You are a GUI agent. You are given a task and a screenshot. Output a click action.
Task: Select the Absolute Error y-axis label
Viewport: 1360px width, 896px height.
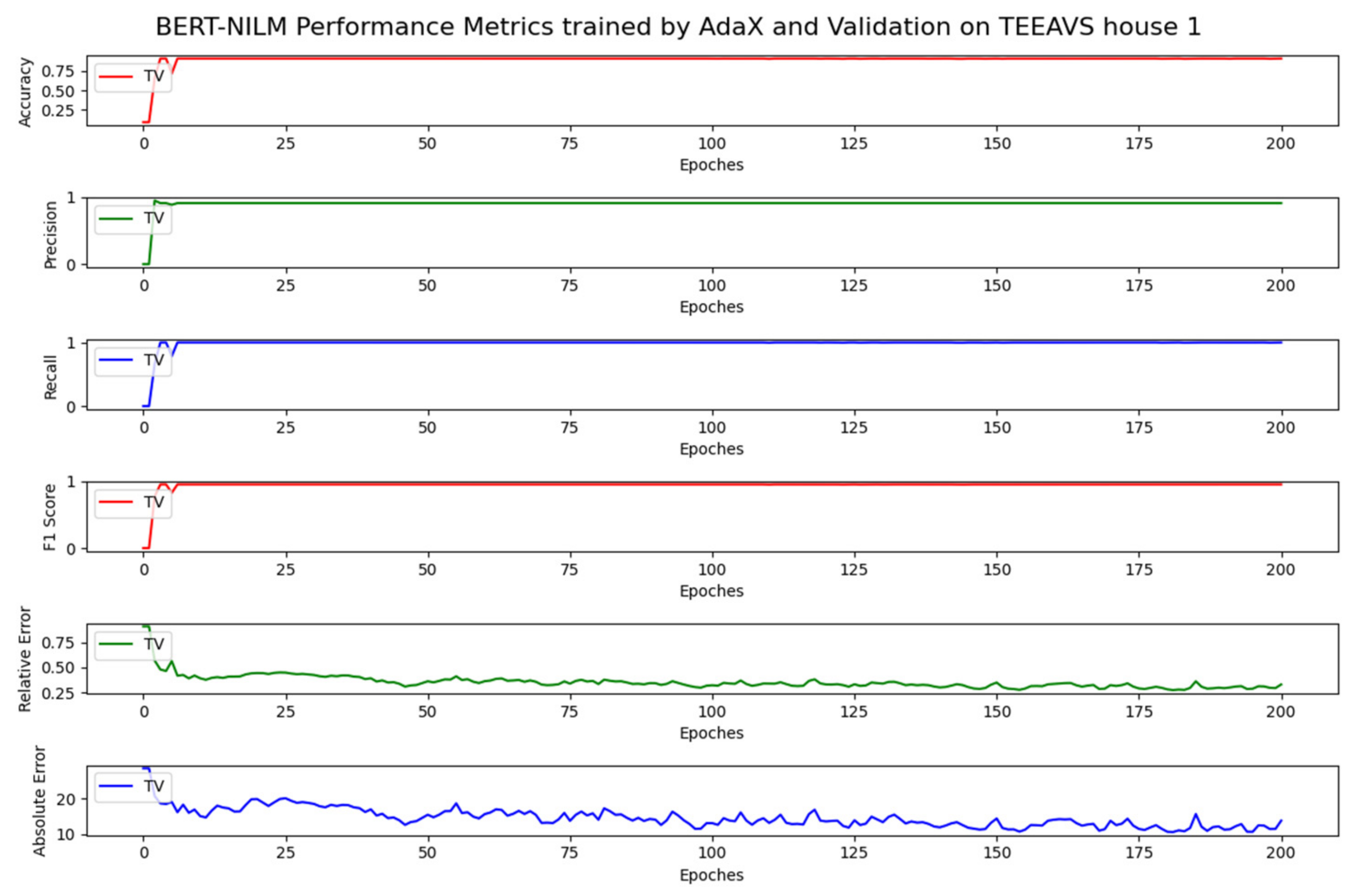(39, 800)
